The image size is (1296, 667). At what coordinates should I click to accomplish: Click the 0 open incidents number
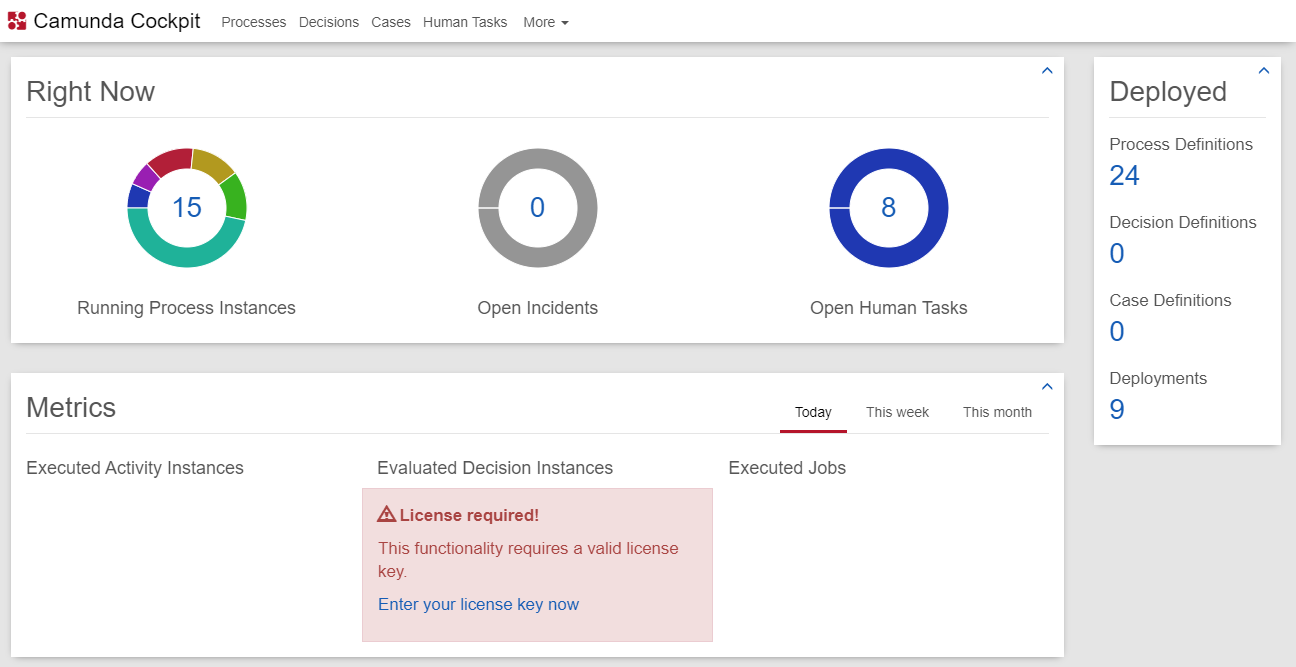coord(537,207)
